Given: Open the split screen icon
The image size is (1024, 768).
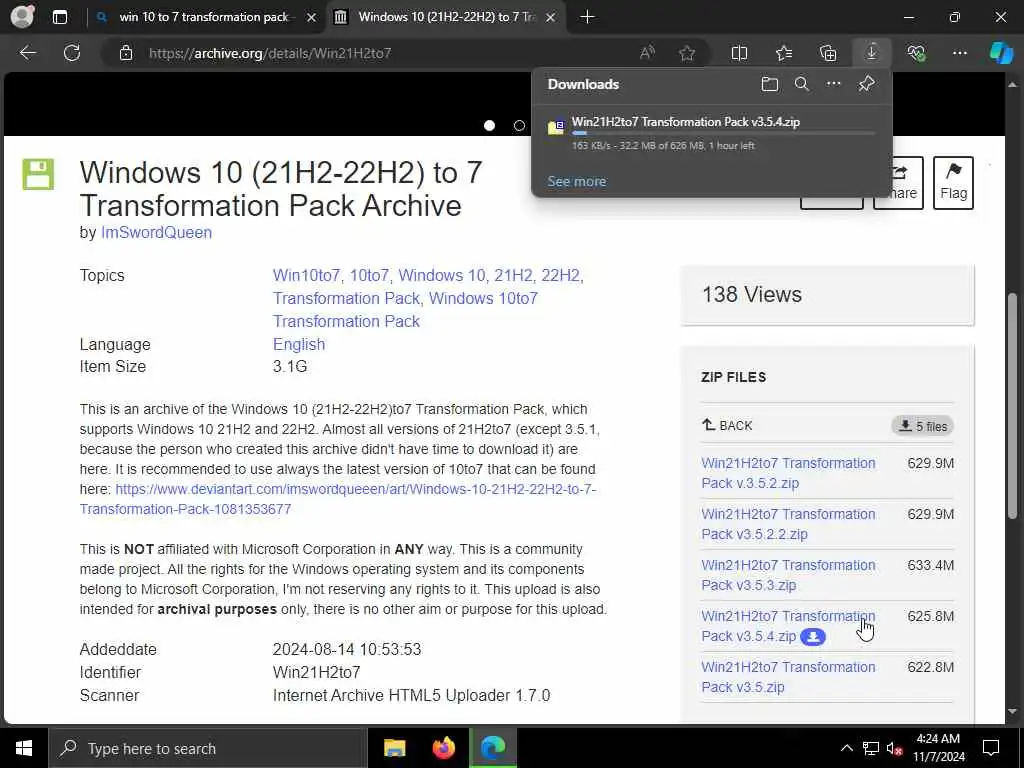Looking at the screenshot, I should click(x=739, y=53).
